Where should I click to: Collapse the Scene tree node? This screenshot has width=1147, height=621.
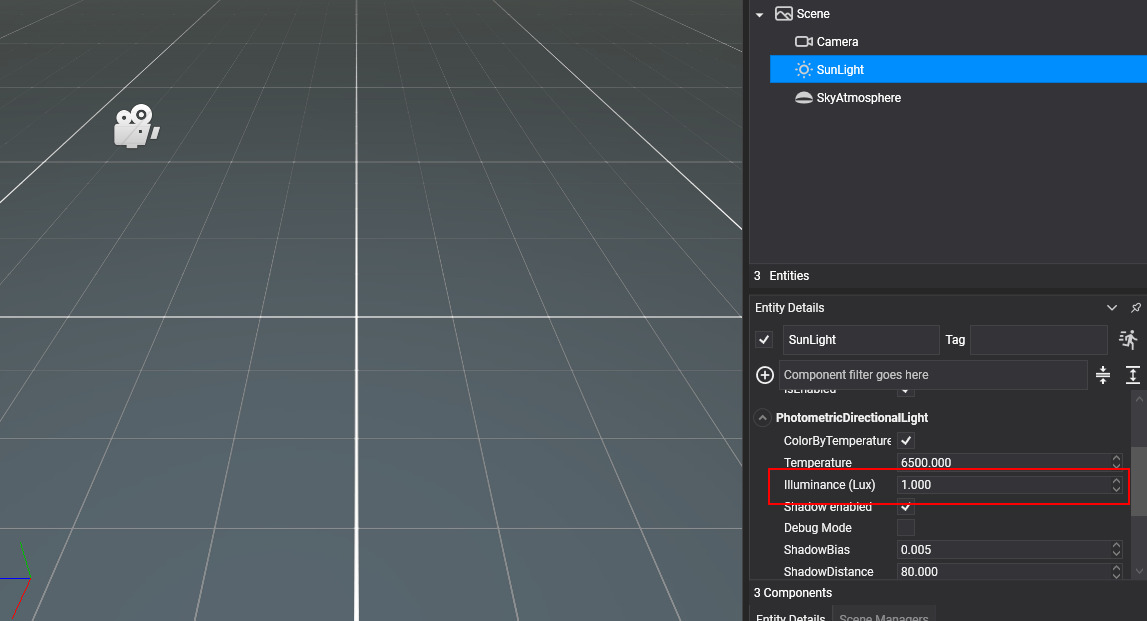(x=760, y=14)
